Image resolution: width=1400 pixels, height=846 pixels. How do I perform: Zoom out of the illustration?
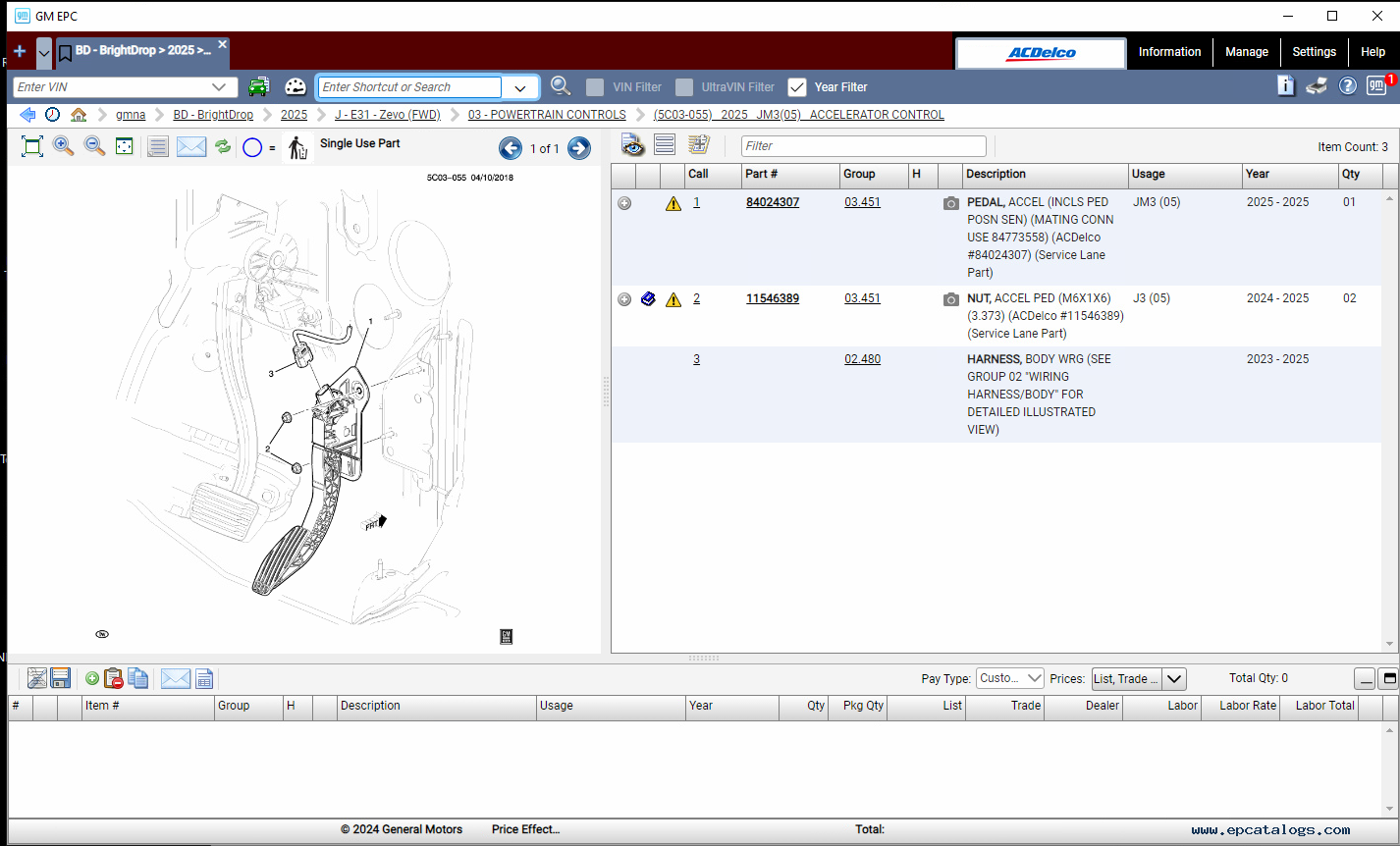(94, 146)
